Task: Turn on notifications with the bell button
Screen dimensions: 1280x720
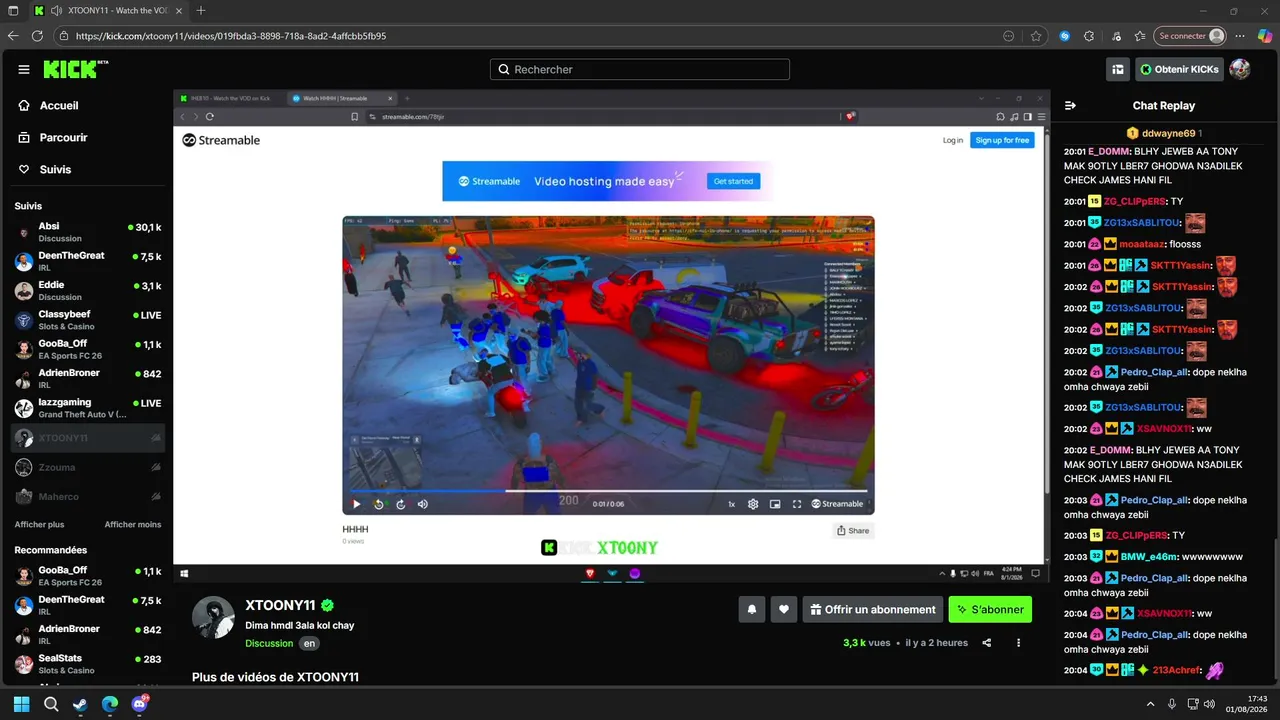Action: pos(752,609)
